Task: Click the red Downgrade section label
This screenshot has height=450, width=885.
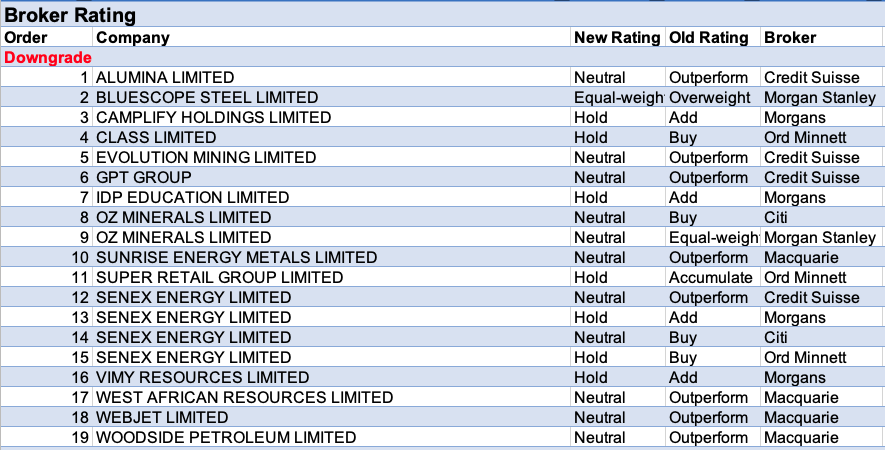Action: pos(48,57)
